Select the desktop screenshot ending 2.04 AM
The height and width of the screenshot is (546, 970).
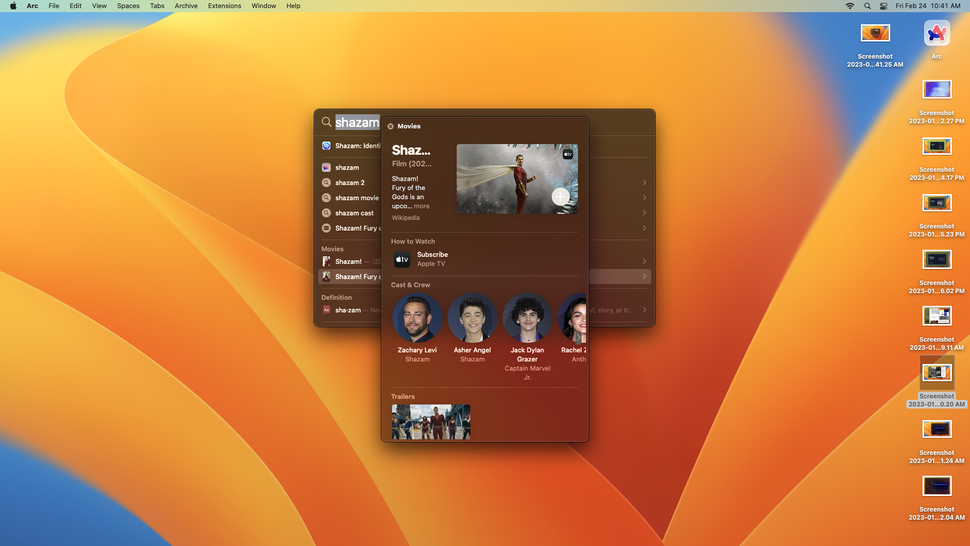[937, 486]
